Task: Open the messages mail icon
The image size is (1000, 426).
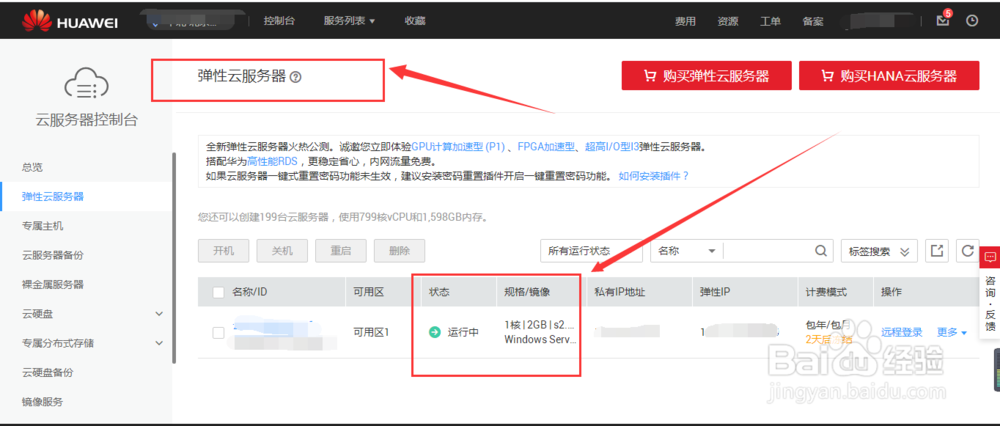Action: tap(943, 20)
